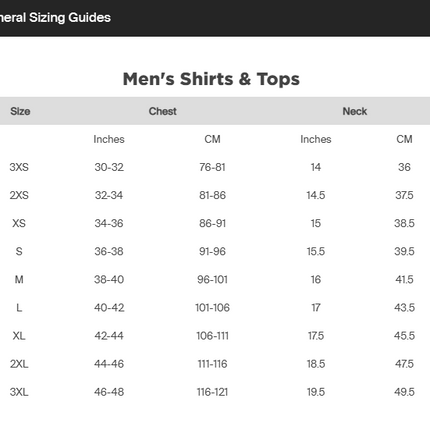Screen dimensions: 430x430
Task: Select the 3XS size row label
Action: (x=19, y=167)
